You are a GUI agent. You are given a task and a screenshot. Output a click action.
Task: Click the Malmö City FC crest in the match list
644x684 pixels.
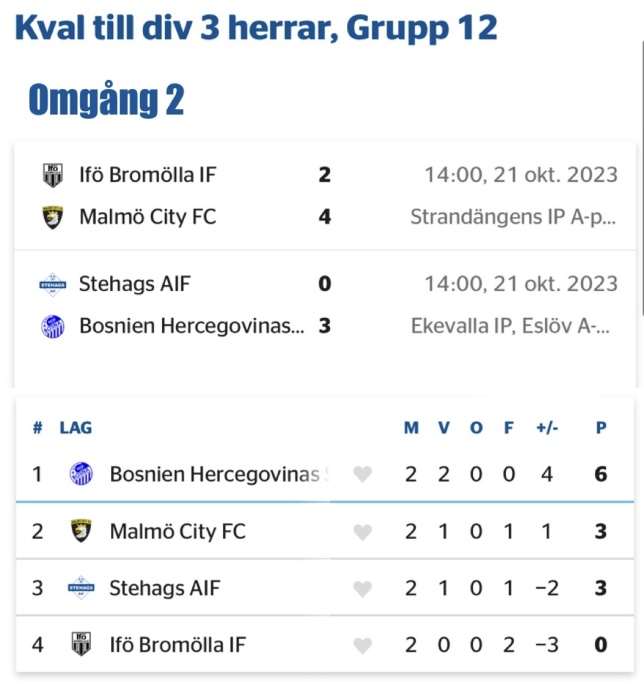(53, 217)
